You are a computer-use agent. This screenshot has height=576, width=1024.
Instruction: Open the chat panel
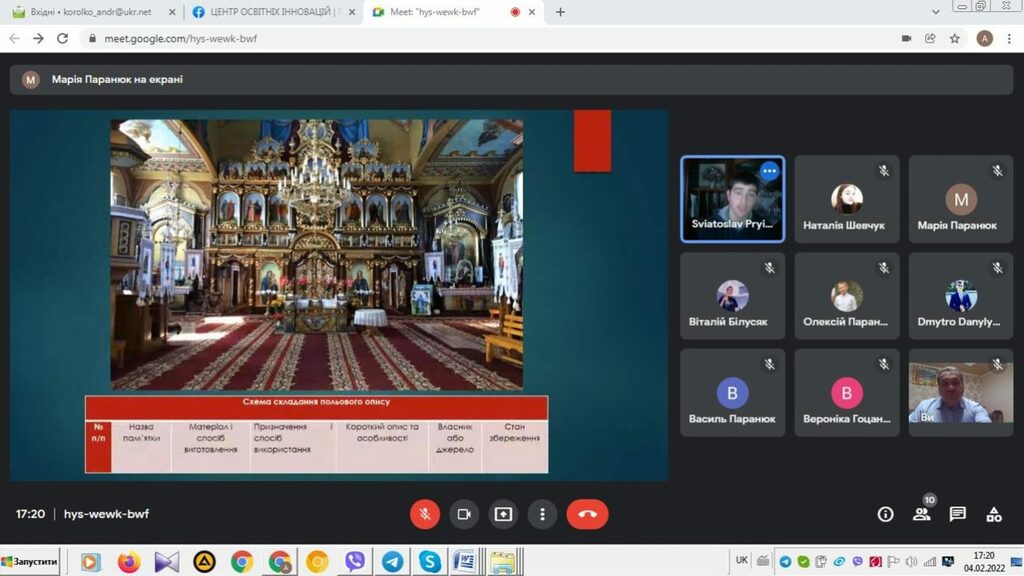click(x=957, y=514)
